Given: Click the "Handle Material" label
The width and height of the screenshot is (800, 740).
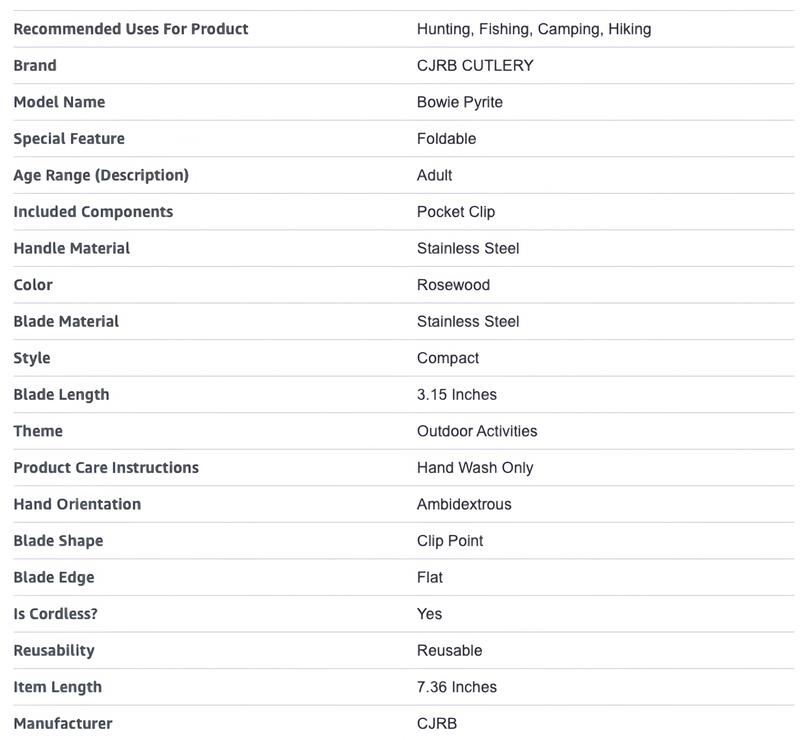Looking at the screenshot, I should coord(72,248).
